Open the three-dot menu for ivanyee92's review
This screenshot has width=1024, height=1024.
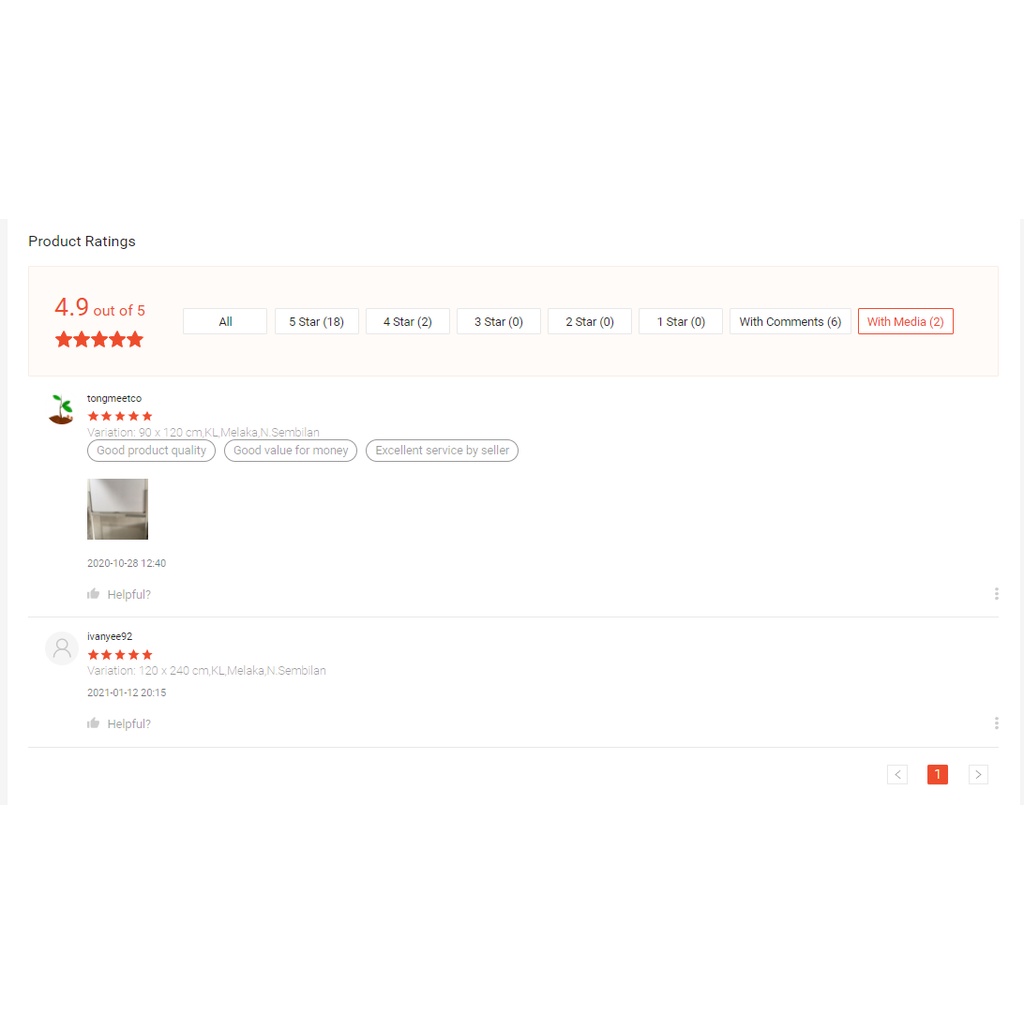996,723
